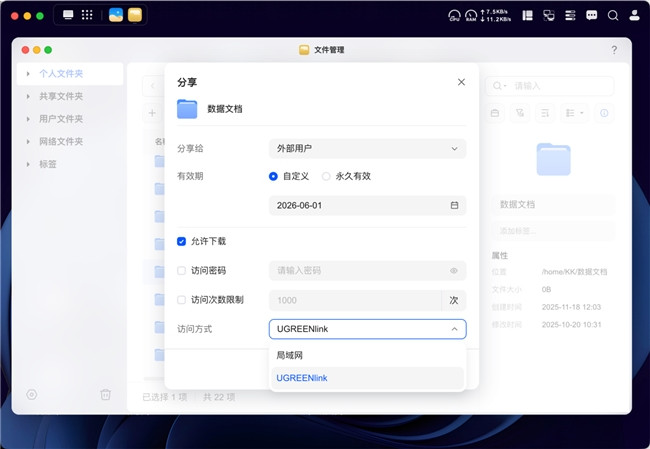Viewport: 650px width, 449px height.
Task: Expand 共享文件夹 tree arrow
Action: point(28,96)
